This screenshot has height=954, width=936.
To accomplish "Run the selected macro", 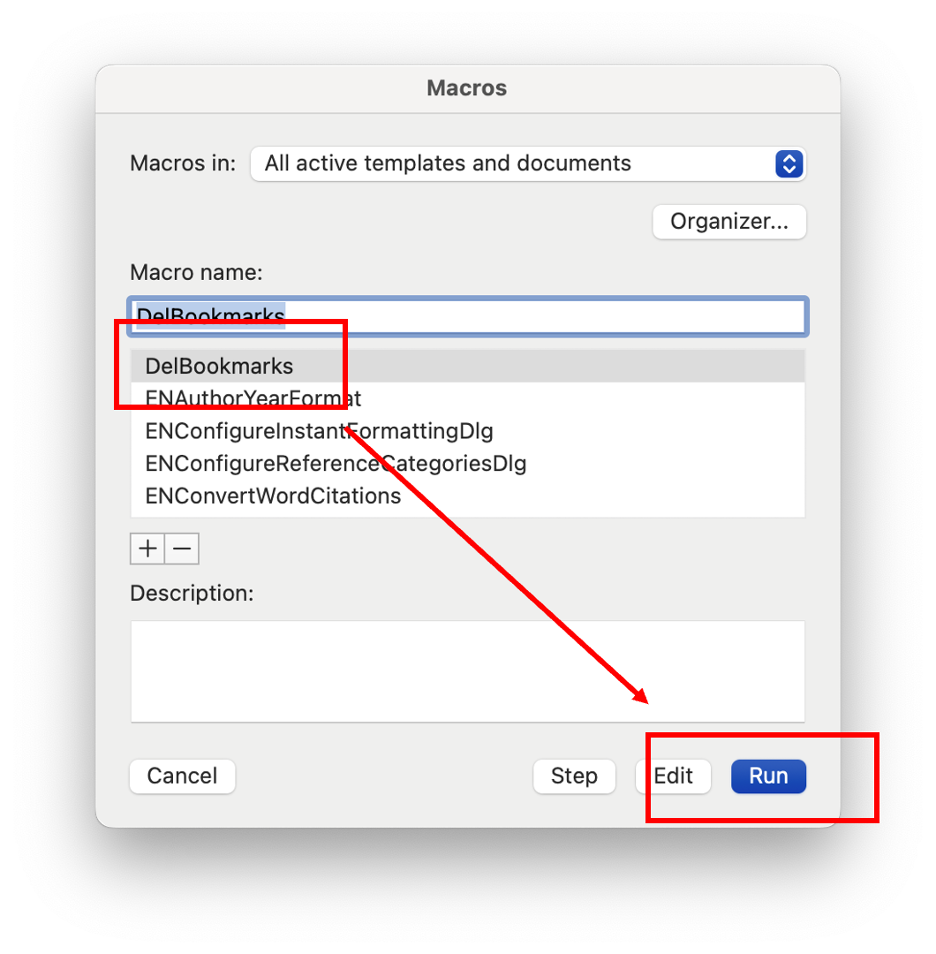I will coord(768,776).
